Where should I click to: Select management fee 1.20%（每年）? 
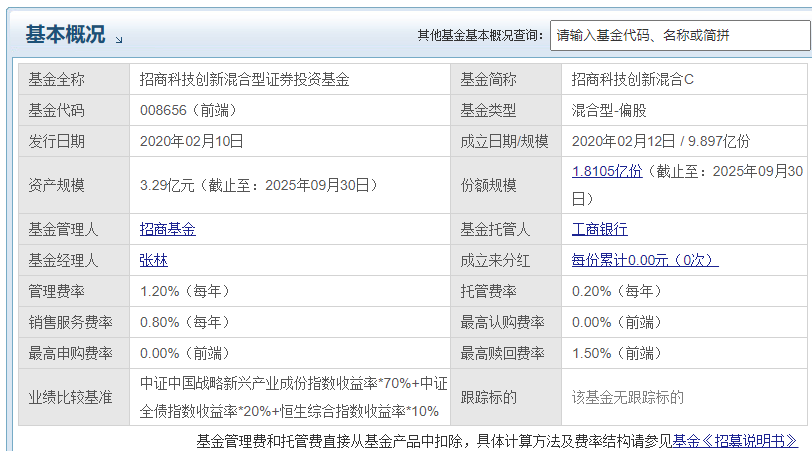click(184, 291)
